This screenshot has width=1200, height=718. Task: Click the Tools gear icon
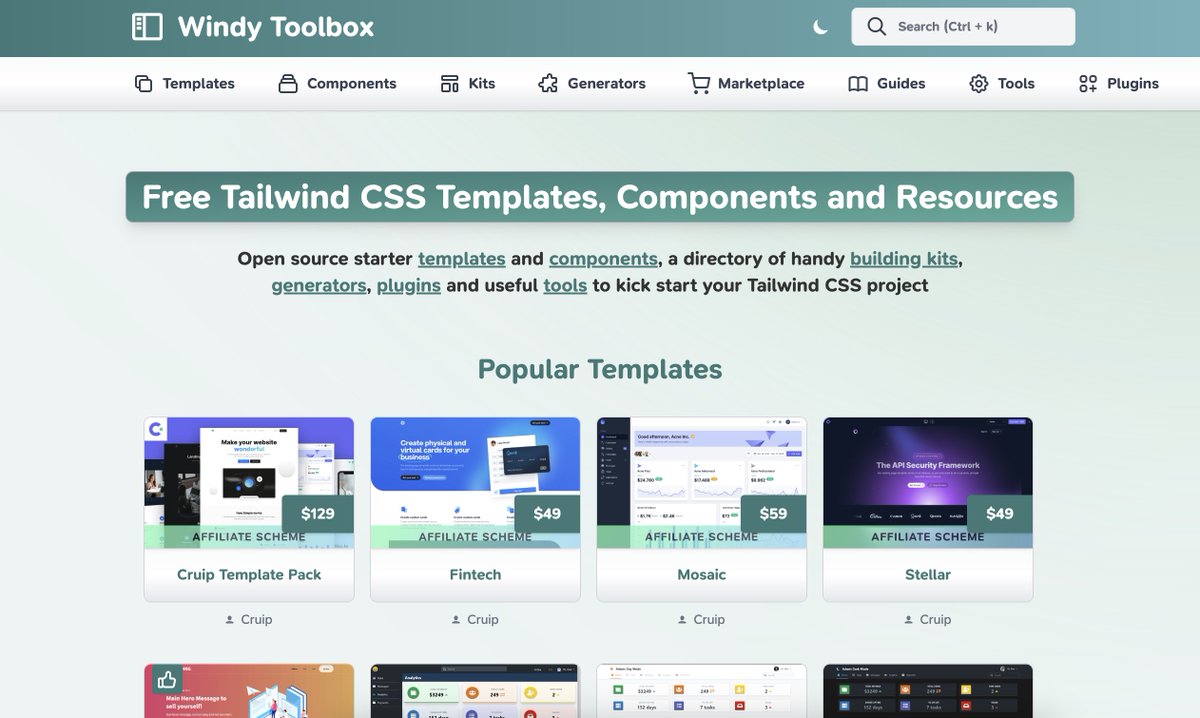pyautogui.click(x=979, y=84)
